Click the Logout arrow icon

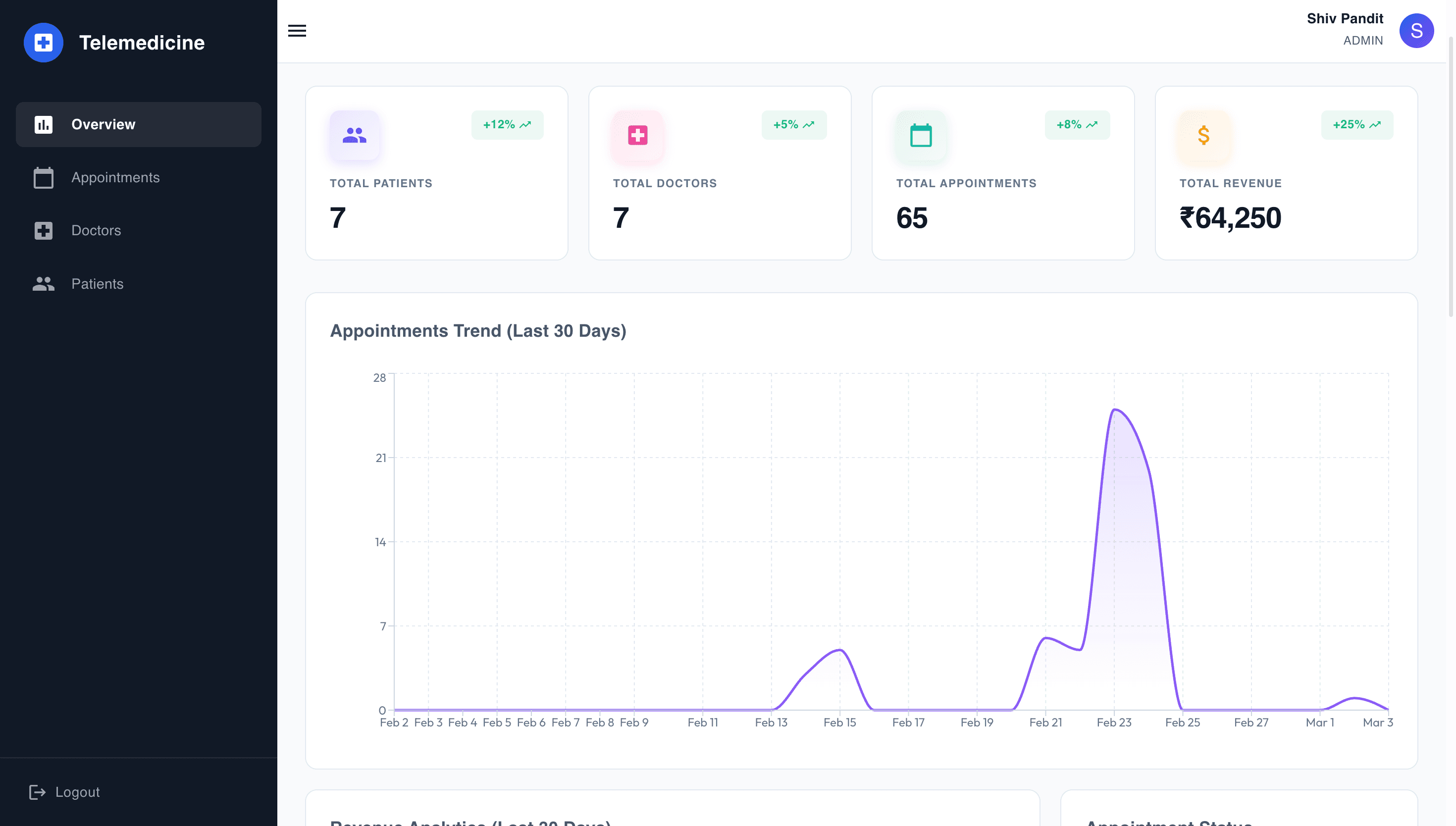[x=37, y=792]
